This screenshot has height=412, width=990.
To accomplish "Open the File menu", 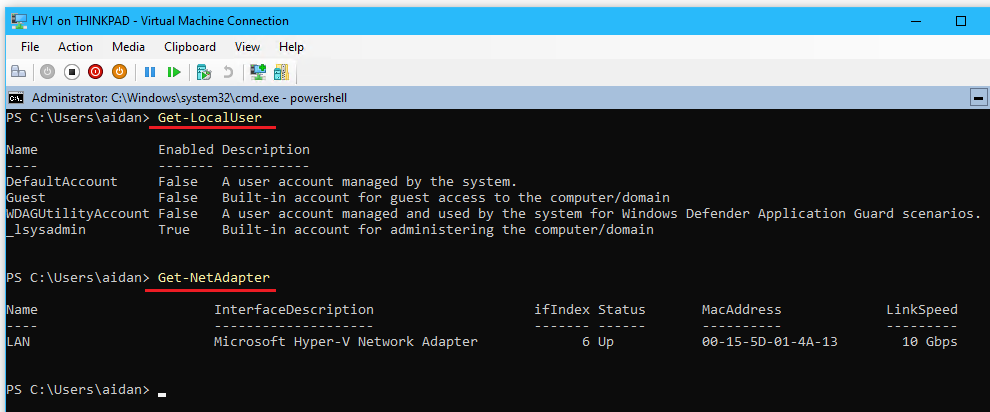I will (x=30, y=47).
